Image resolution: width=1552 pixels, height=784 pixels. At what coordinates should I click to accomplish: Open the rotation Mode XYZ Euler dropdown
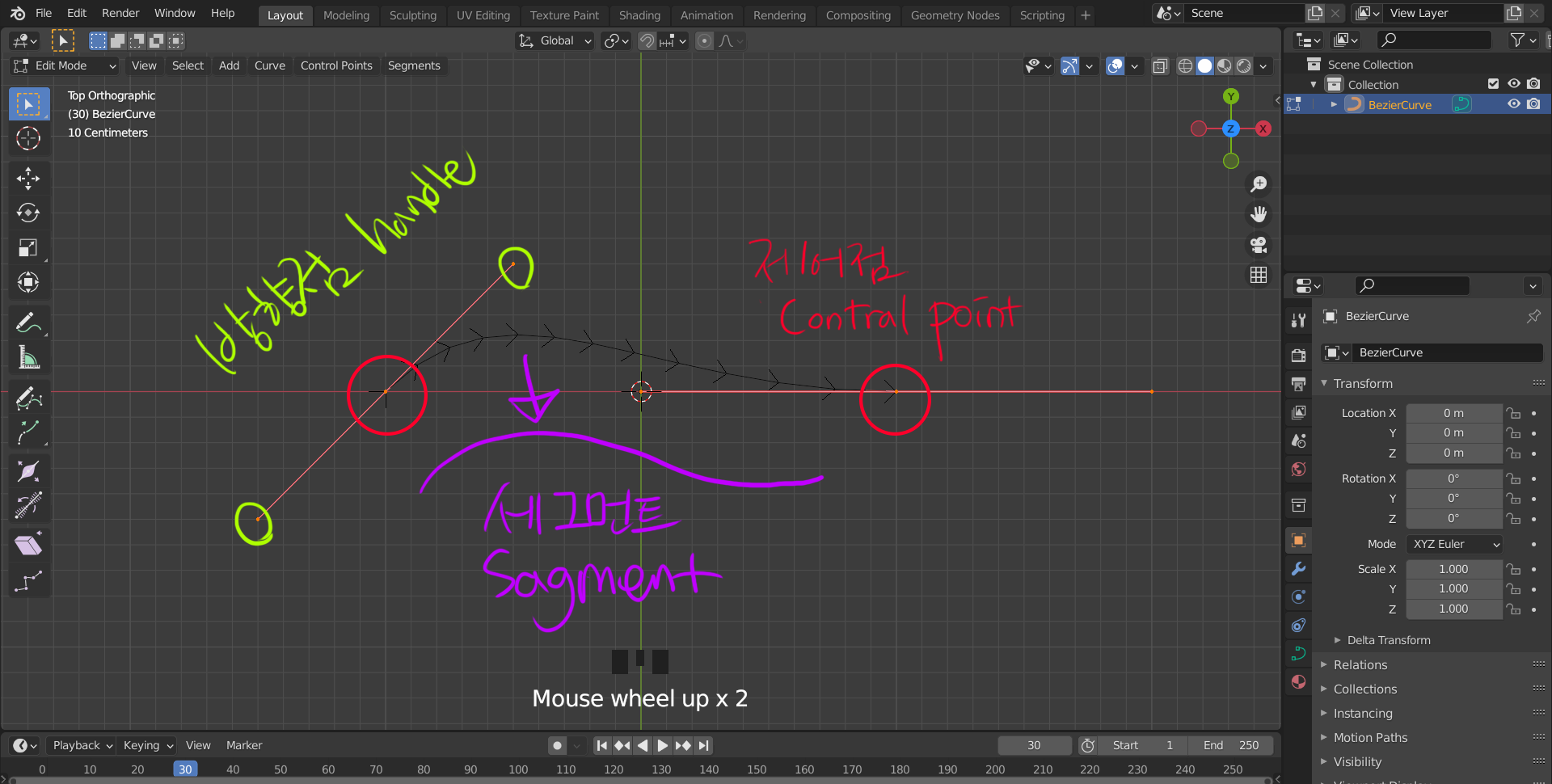(x=1454, y=544)
